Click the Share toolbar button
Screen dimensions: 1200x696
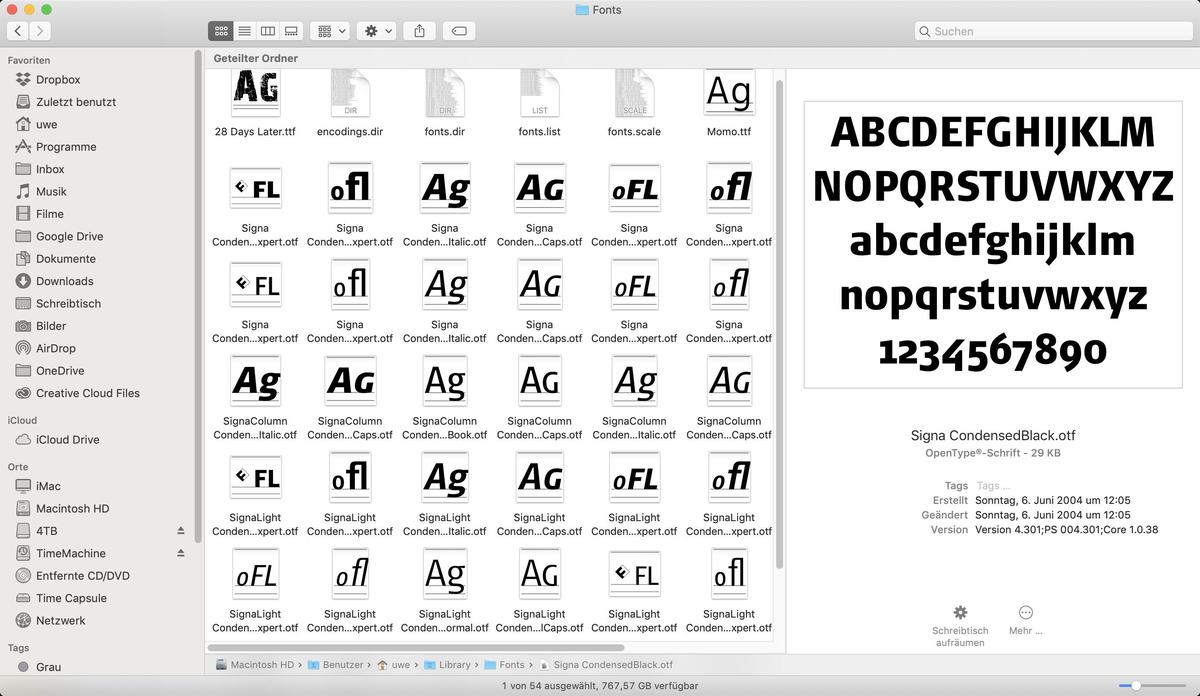click(419, 31)
